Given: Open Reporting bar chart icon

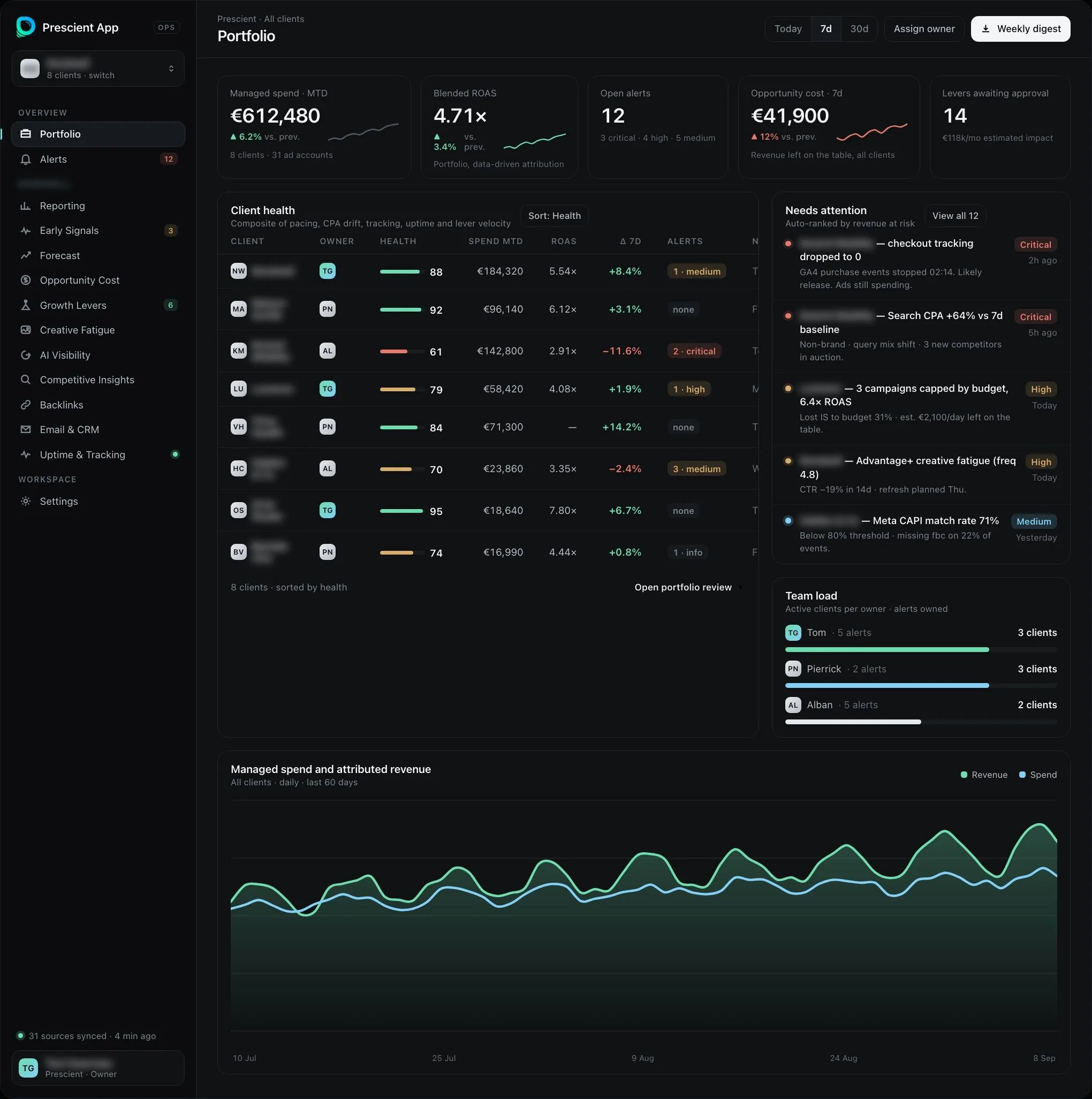Looking at the screenshot, I should (x=26, y=206).
